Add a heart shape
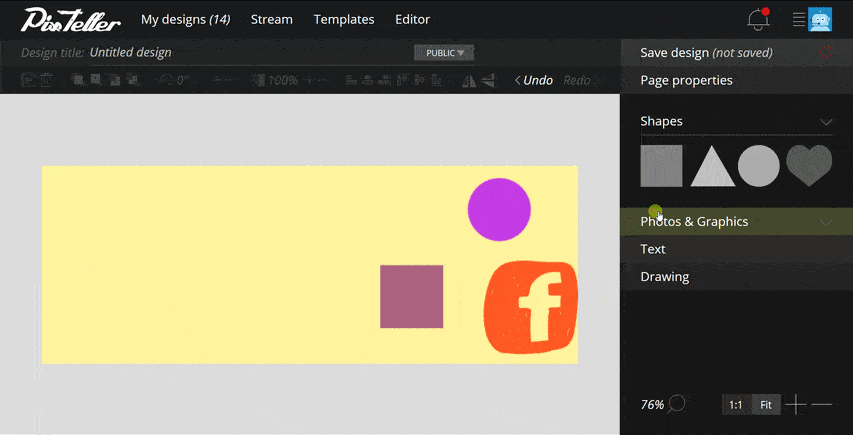Image resolution: width=853 pixels, height=435 pixels. pos(809,165)
